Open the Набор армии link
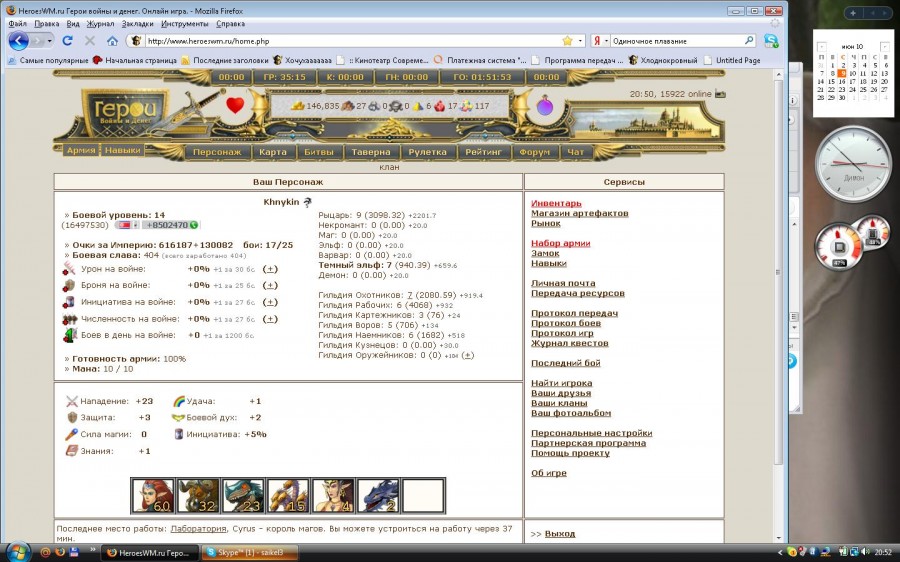Image resolution: width=900 pixels, height=562 pixels. (x=561, y=243)
